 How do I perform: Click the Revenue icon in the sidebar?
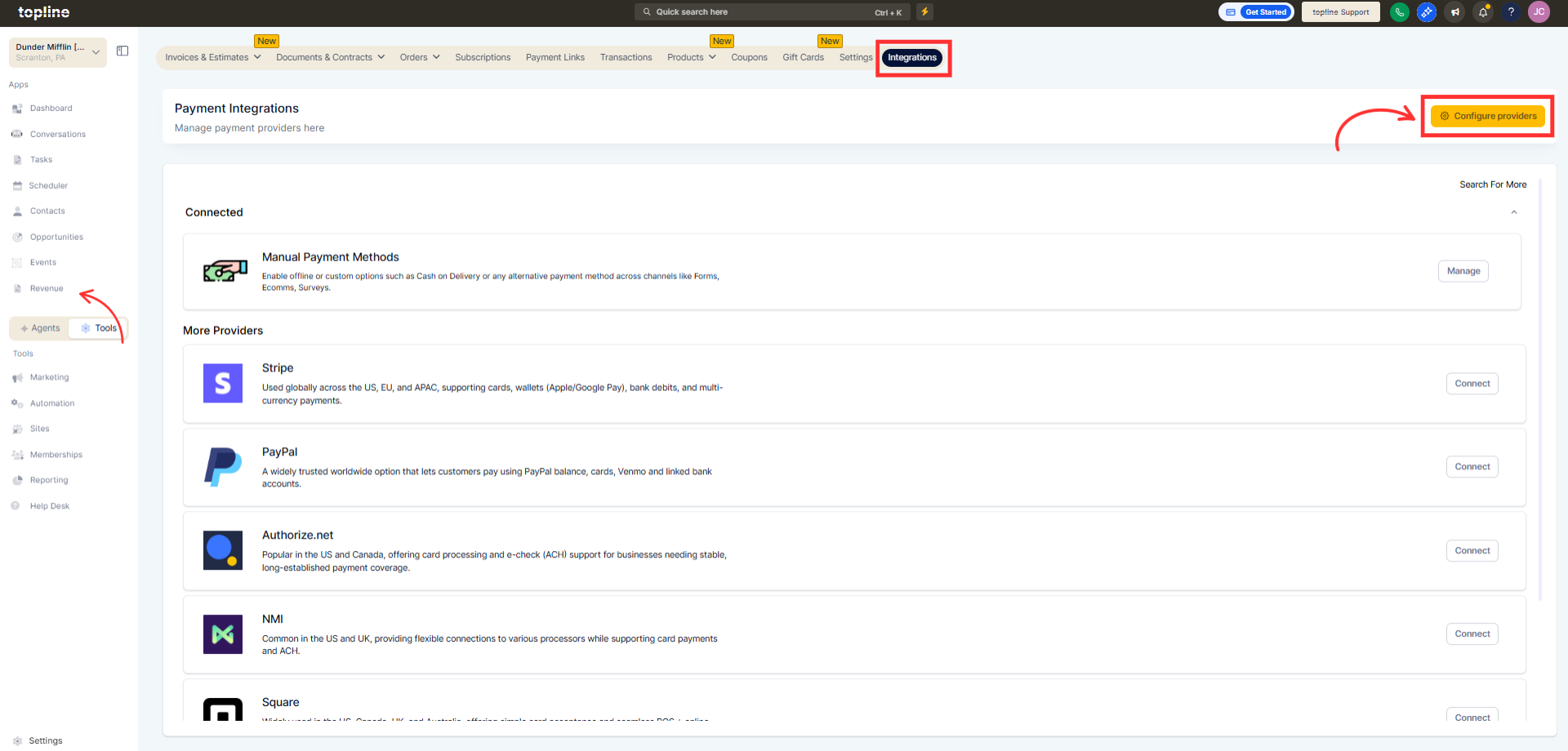click(17, 288)
